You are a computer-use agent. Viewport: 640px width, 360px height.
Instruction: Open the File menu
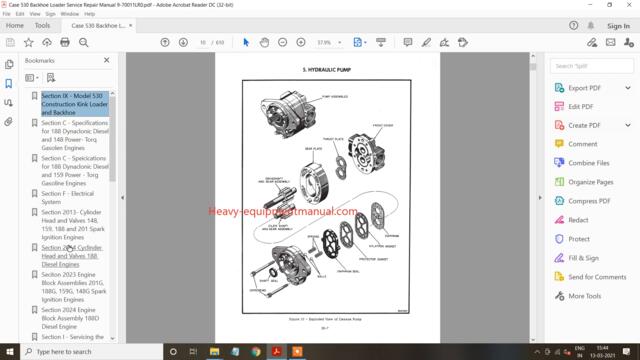click(7, 14)
